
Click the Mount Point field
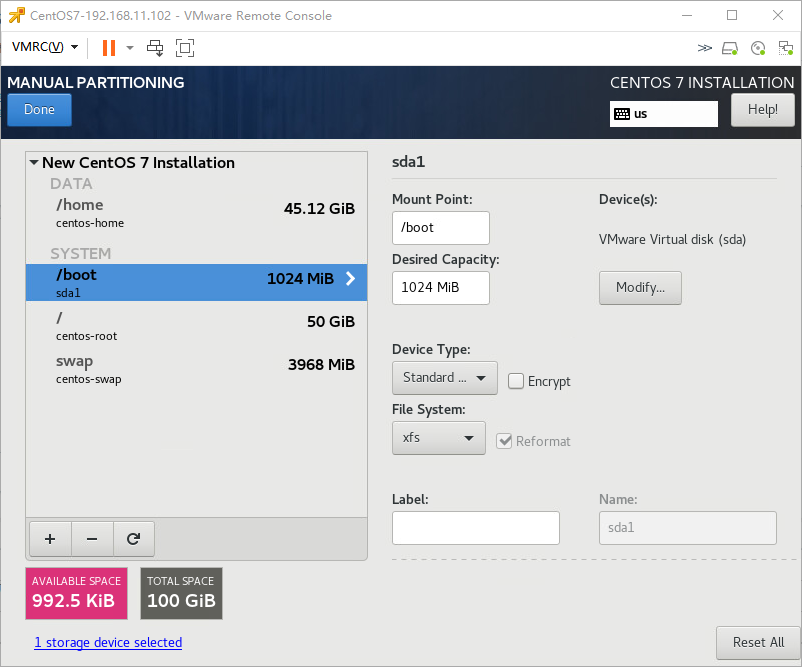tap(440, 228)
